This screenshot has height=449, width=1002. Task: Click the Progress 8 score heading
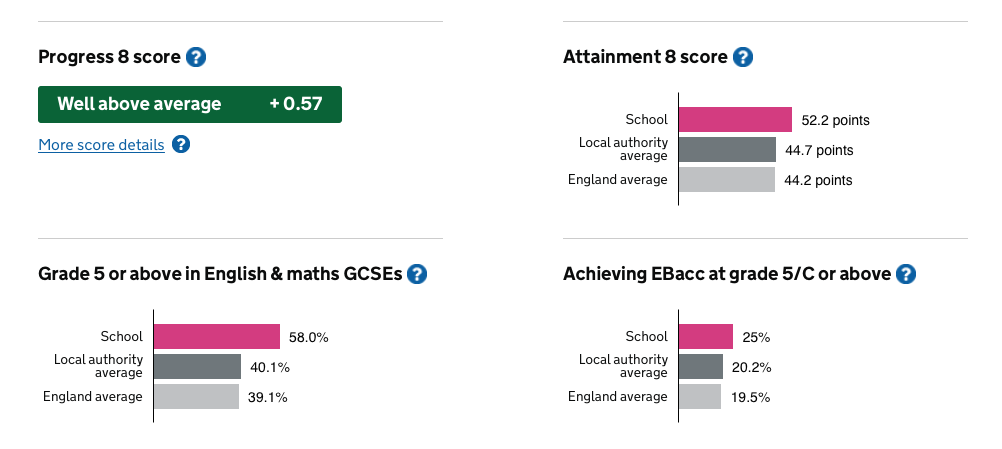[x=109, y=57]
